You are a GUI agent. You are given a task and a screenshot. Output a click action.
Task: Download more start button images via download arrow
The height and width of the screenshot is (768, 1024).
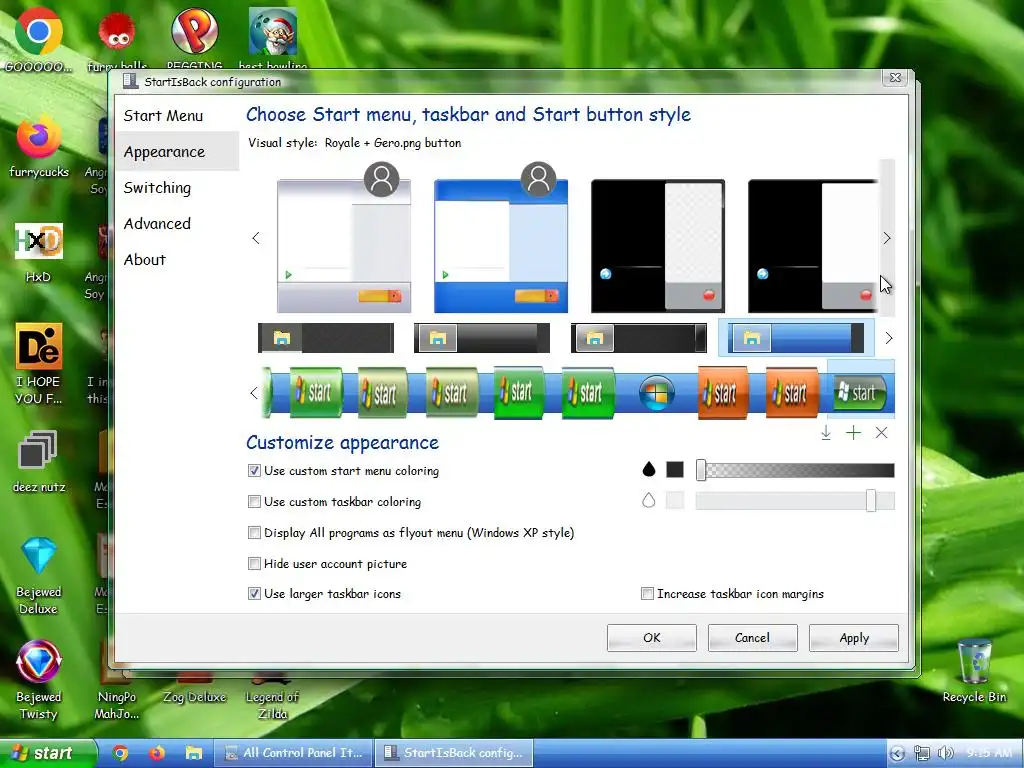825,432
